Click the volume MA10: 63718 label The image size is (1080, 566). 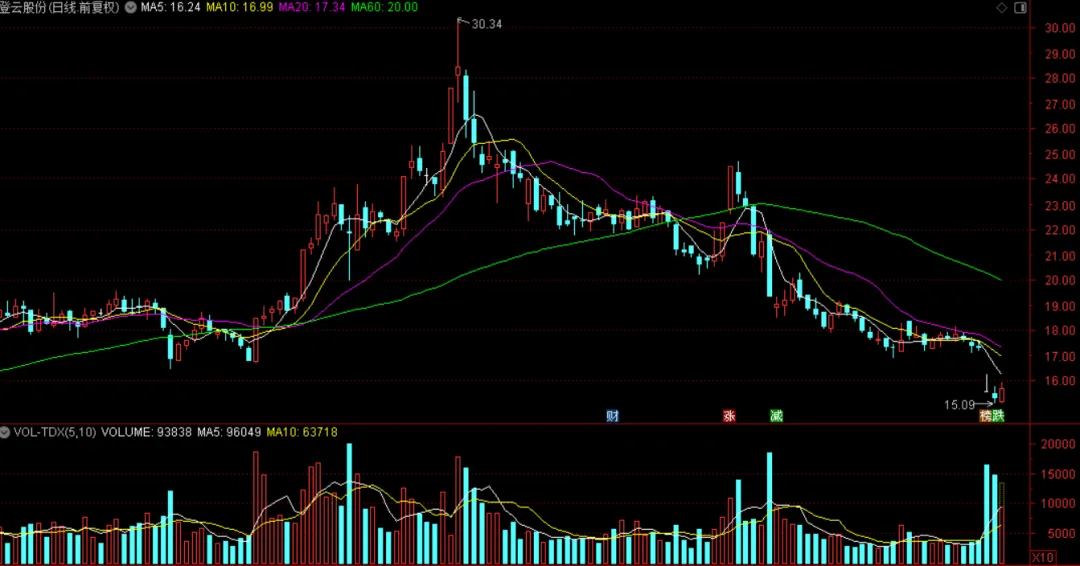click(302, 432)
